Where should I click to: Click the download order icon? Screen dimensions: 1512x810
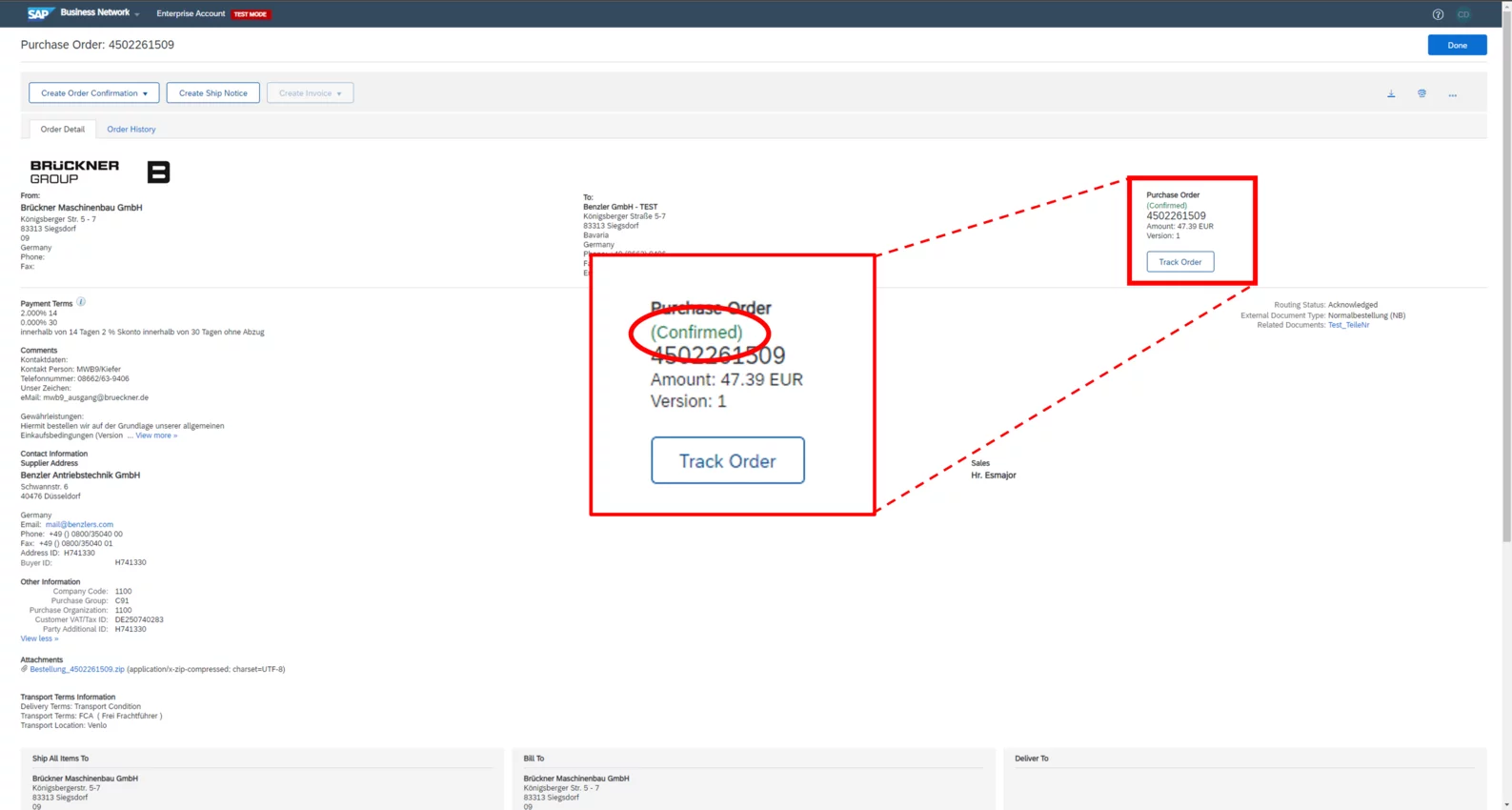pos(1391,93)
